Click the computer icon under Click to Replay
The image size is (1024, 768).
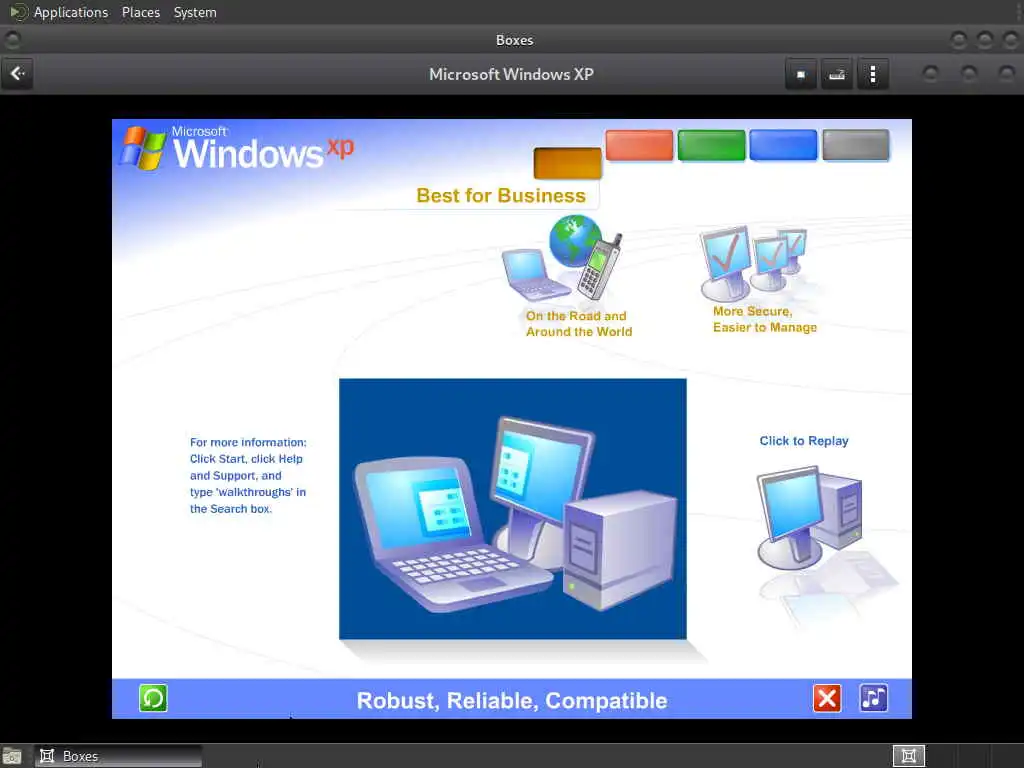click(x=810, y=517)
